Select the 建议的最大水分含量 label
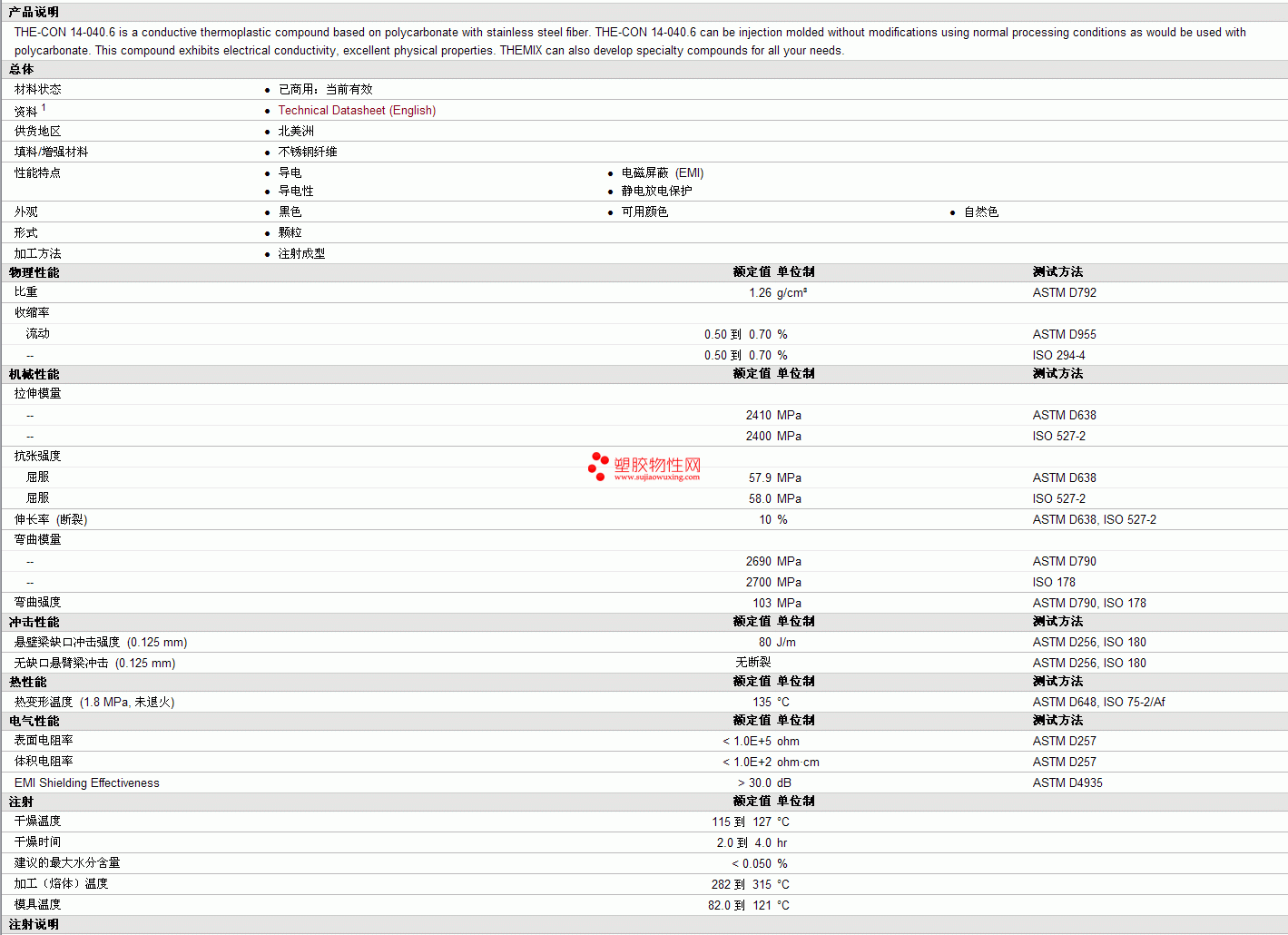This screenshot has width=1288, height=935. (67, 862)
